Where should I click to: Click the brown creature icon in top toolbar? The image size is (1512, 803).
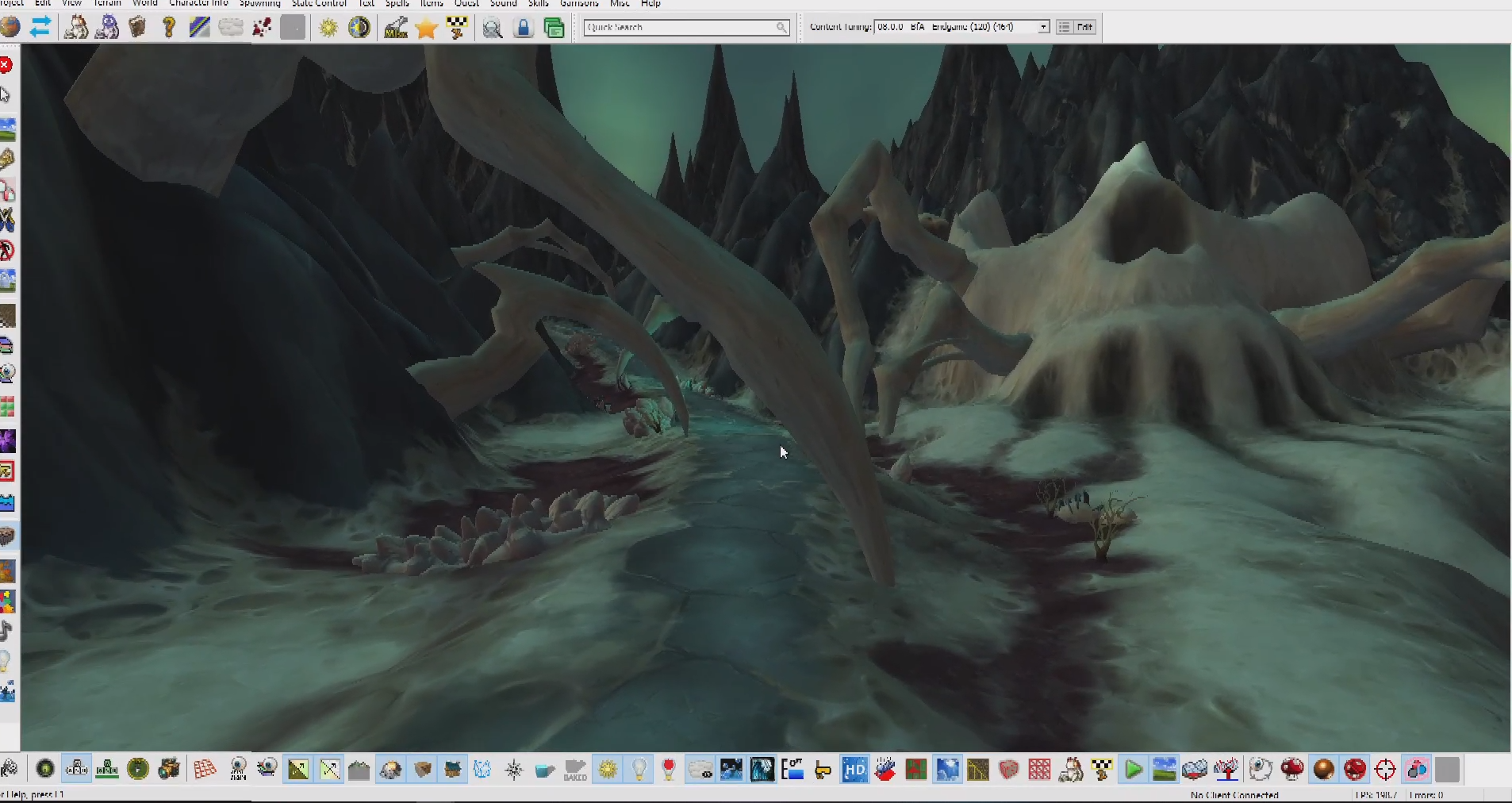[76, 27]
